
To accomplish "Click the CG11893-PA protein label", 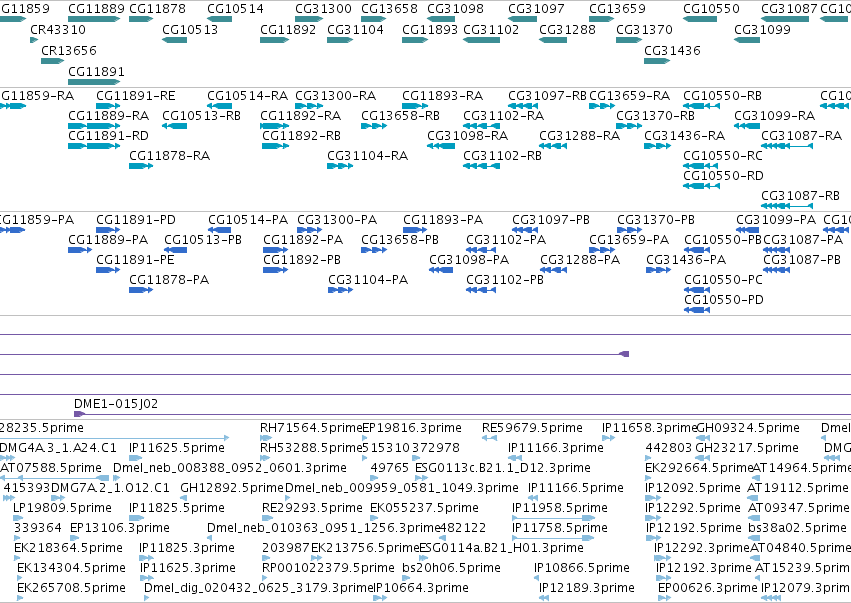I will pyautogui.click(x=443, y=220).
